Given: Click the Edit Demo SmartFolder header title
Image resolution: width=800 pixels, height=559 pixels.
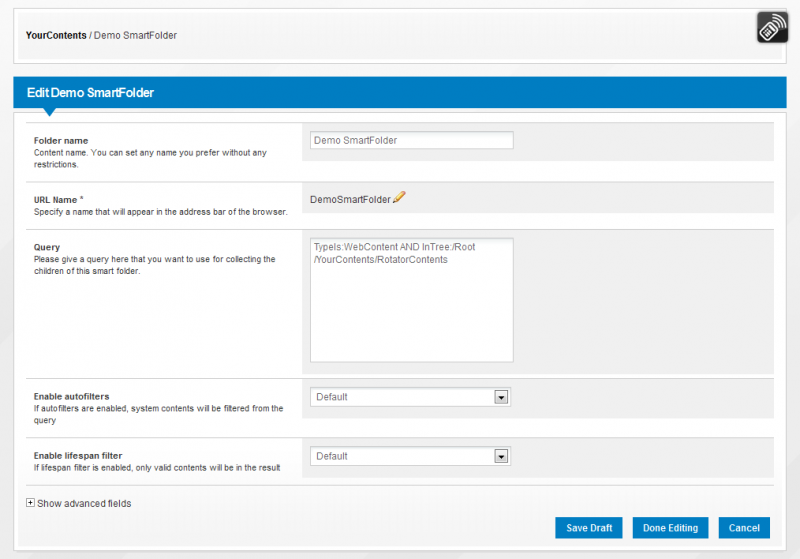Looking at the screenshot, I should click(90, 92).
